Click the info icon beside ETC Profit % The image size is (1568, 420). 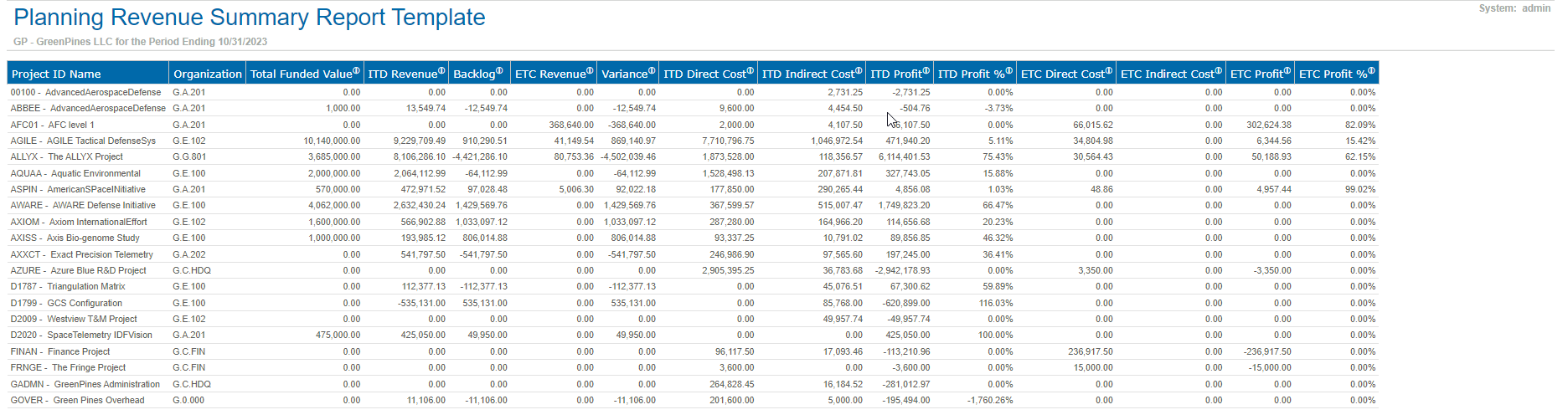pos(1371,71)
